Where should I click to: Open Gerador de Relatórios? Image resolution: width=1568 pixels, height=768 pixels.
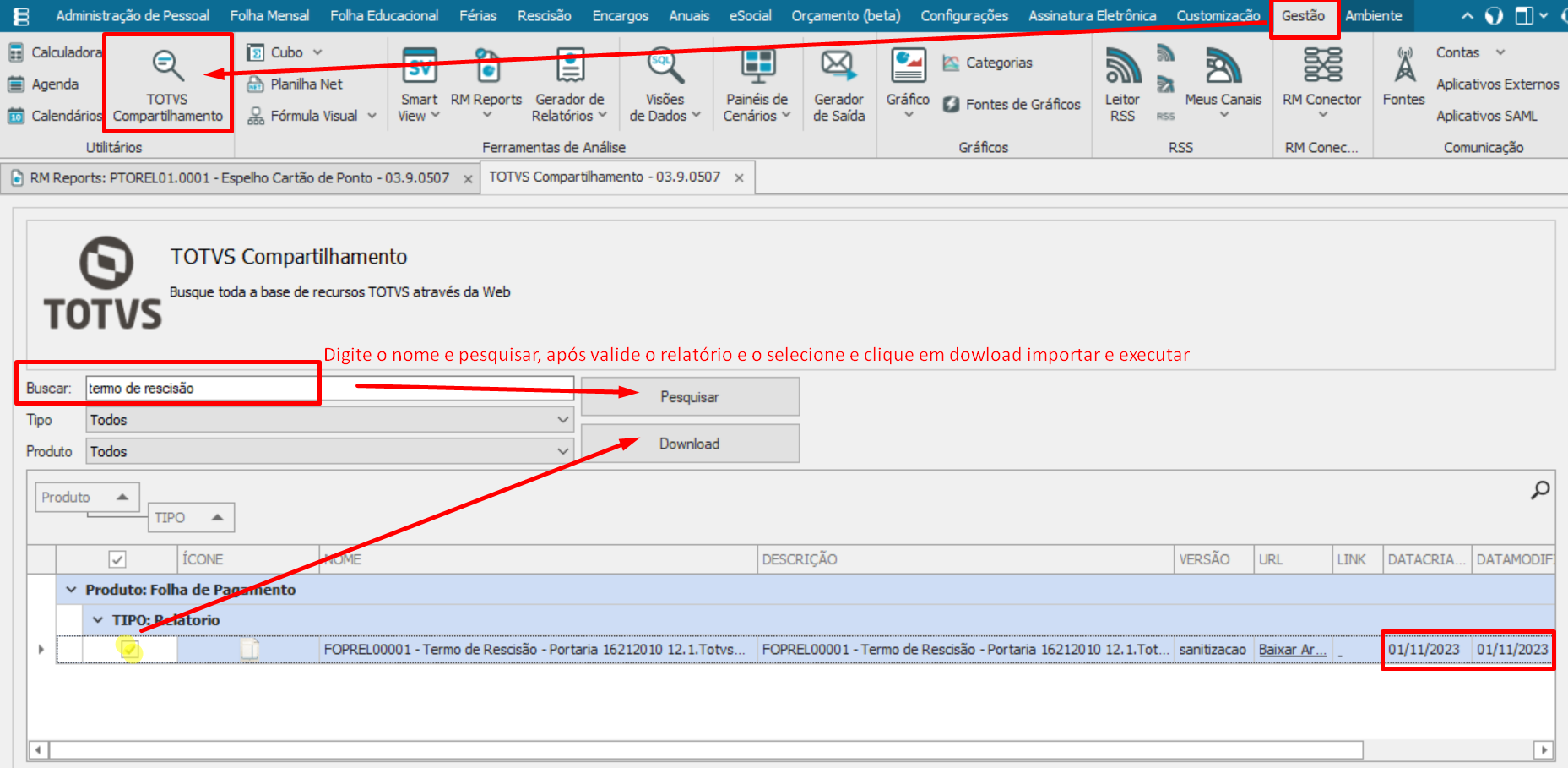pos(570,84)
